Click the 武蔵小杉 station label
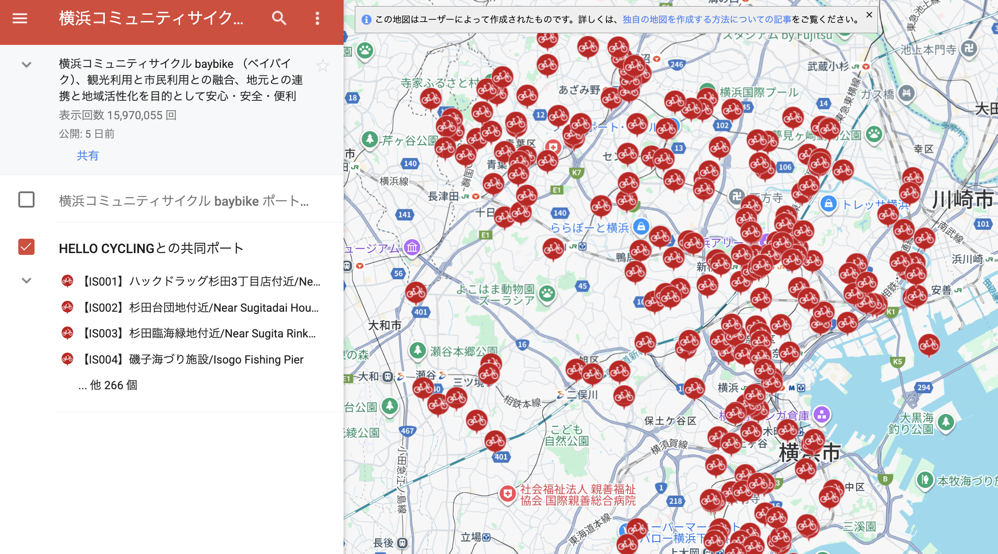 coord(828,66)
